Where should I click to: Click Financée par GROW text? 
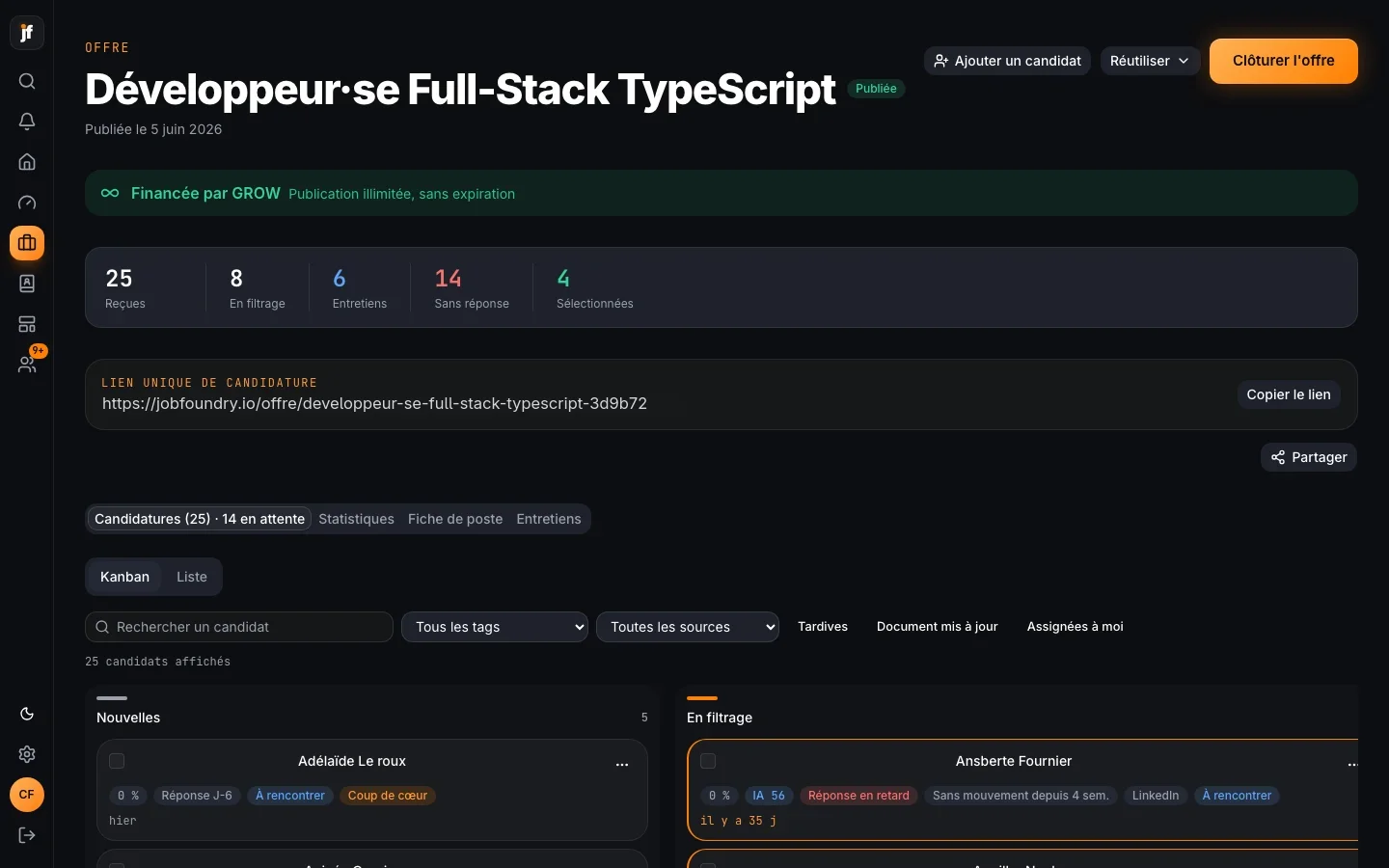205,193
